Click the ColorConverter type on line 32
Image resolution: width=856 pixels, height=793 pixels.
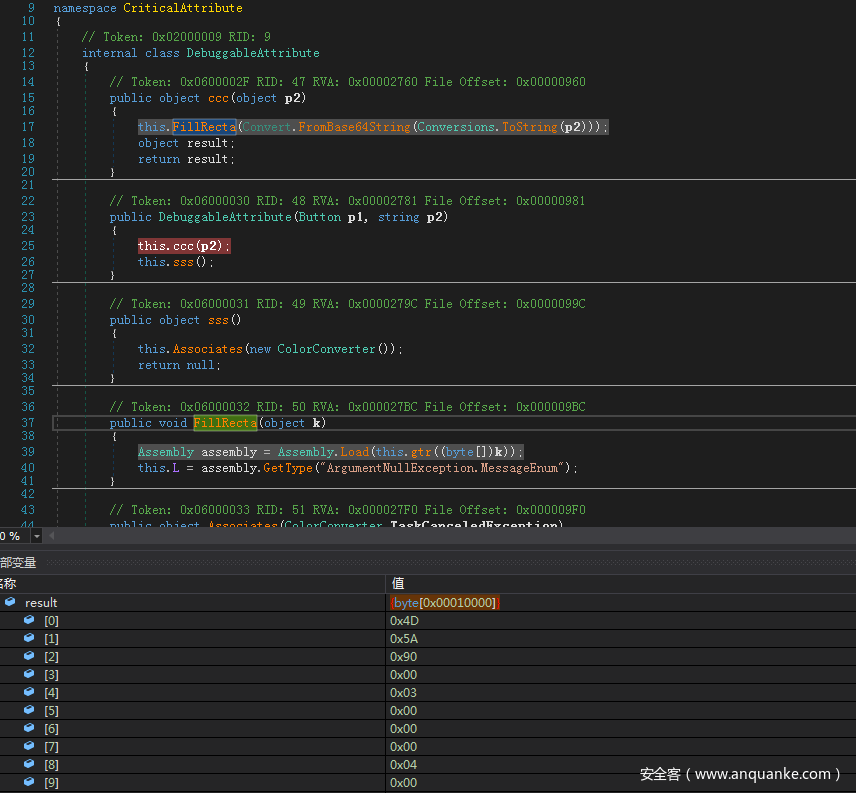[326, 349]
